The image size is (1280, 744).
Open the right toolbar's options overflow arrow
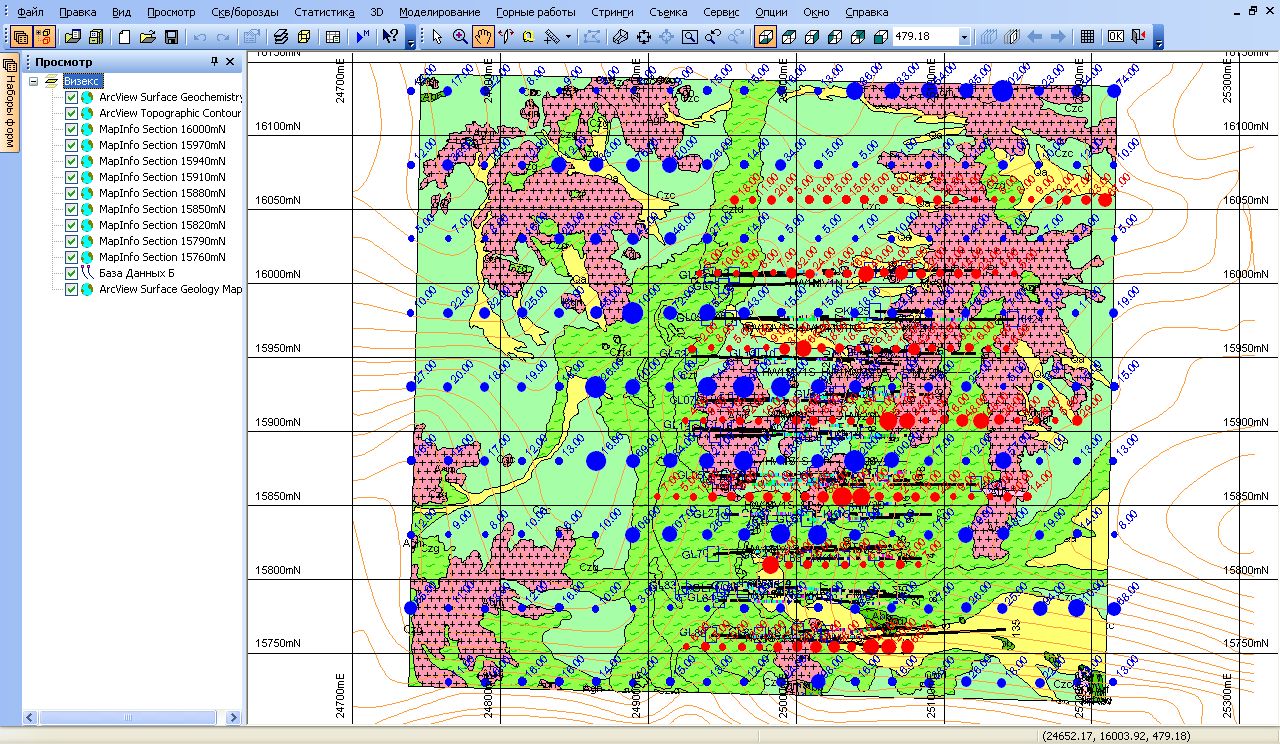point(1159,38)
